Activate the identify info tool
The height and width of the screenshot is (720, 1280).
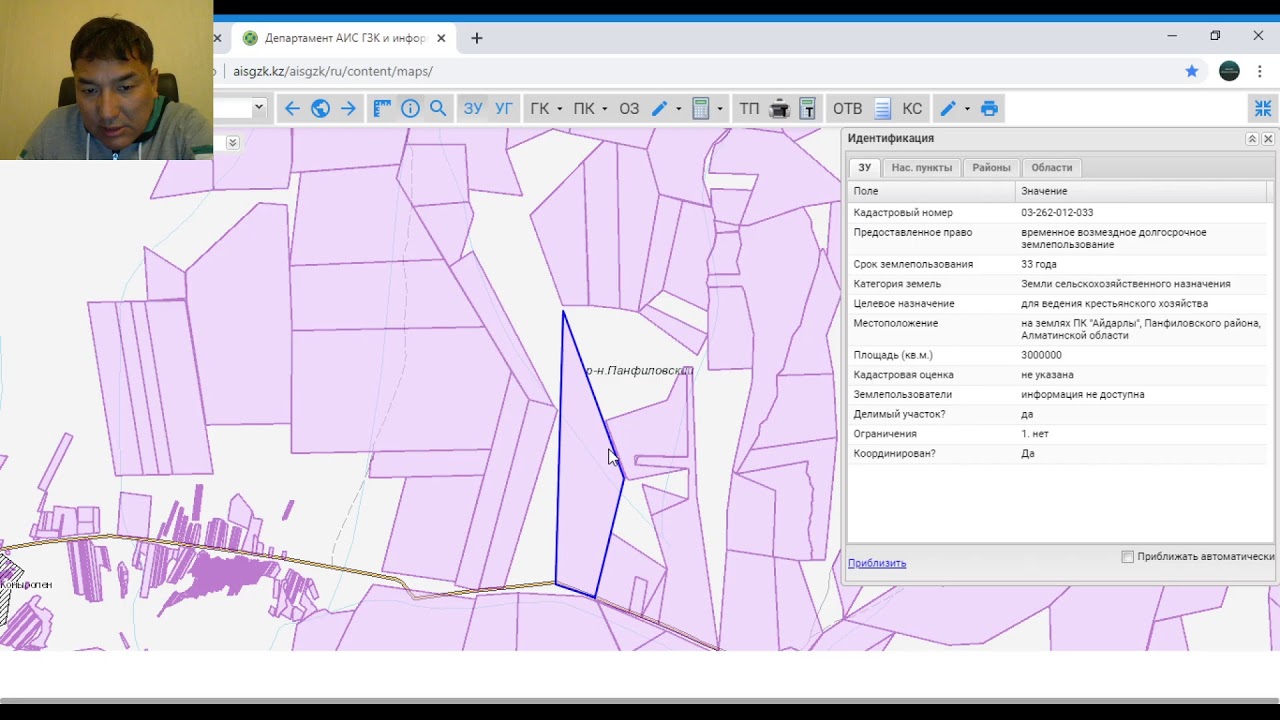pyautogui.click(x=410, y=109)
